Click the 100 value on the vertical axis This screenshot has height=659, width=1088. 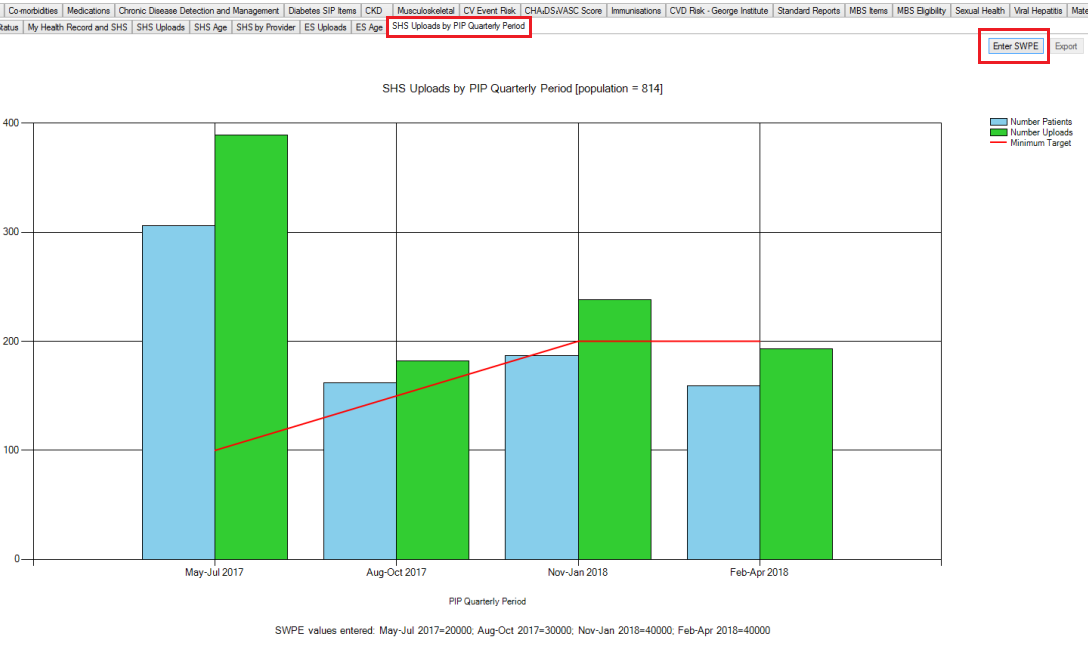[11, 450]
